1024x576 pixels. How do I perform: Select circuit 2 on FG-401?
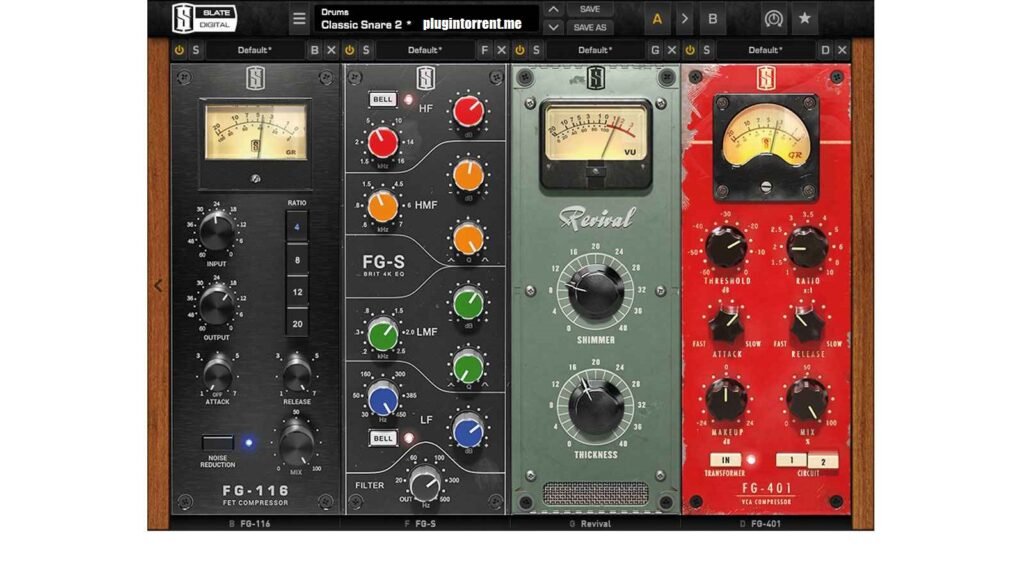[x=823, y=461]
